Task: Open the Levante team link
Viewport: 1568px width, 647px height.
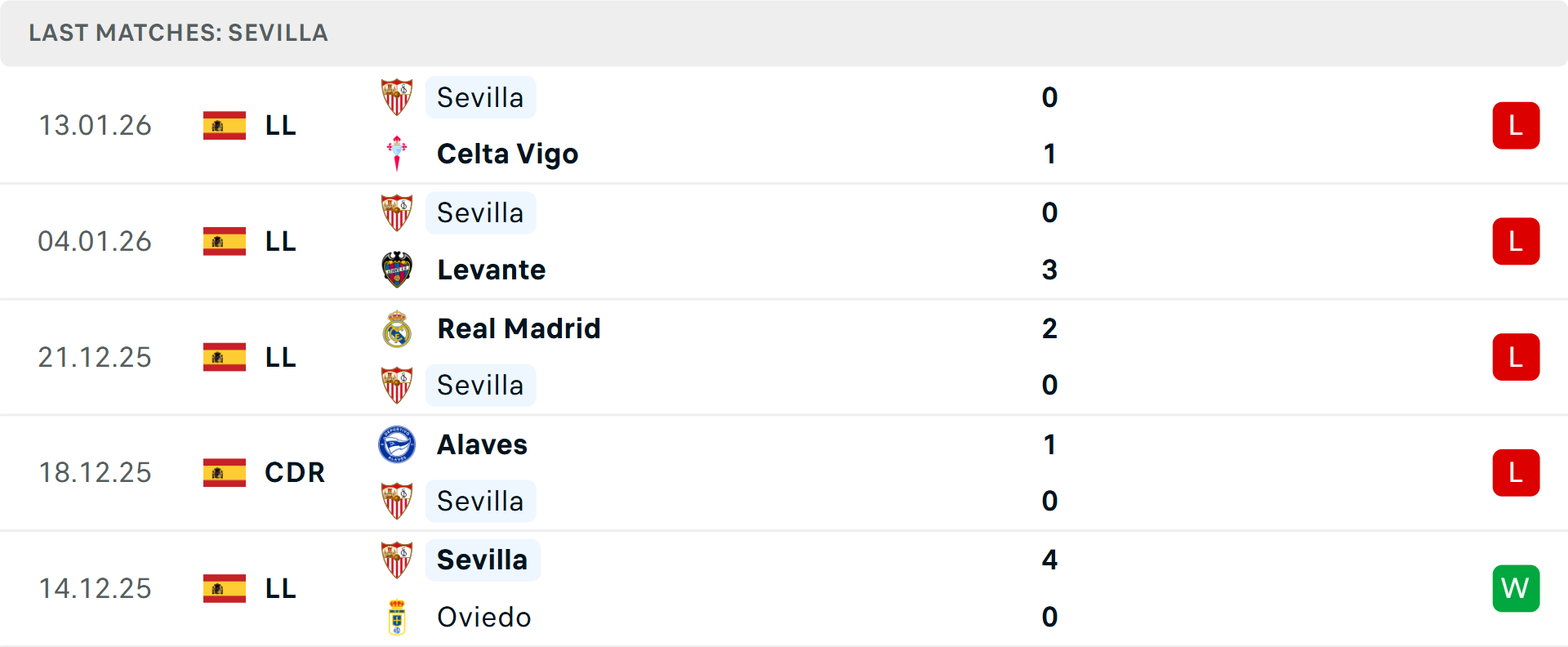Action: [491, 270]
